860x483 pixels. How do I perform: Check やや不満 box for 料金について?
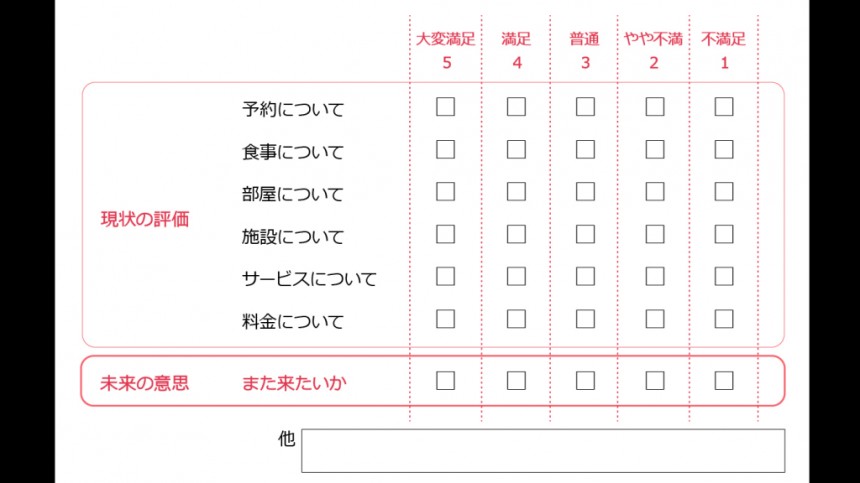coord(655,319)
